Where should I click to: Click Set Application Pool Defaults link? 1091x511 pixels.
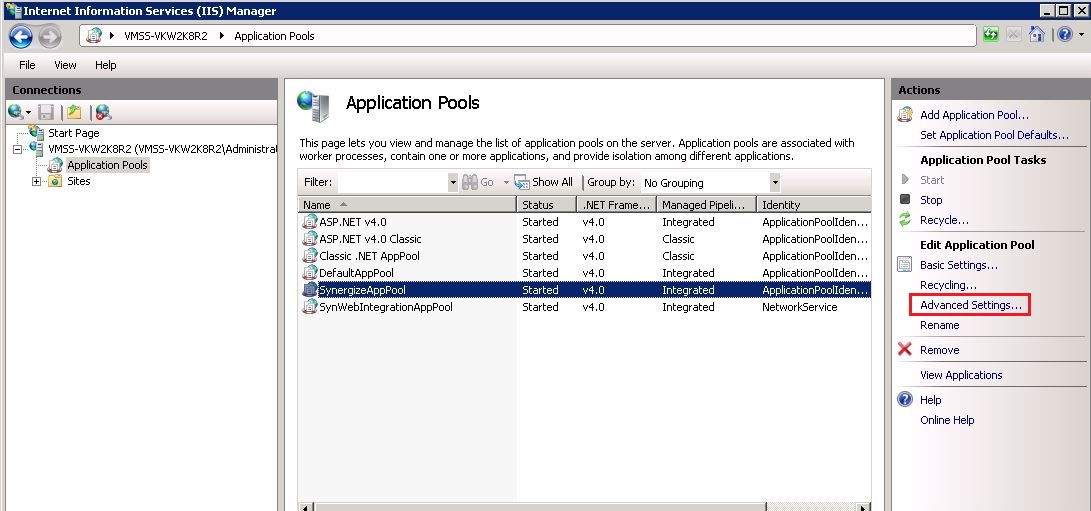tap(994, 135)
